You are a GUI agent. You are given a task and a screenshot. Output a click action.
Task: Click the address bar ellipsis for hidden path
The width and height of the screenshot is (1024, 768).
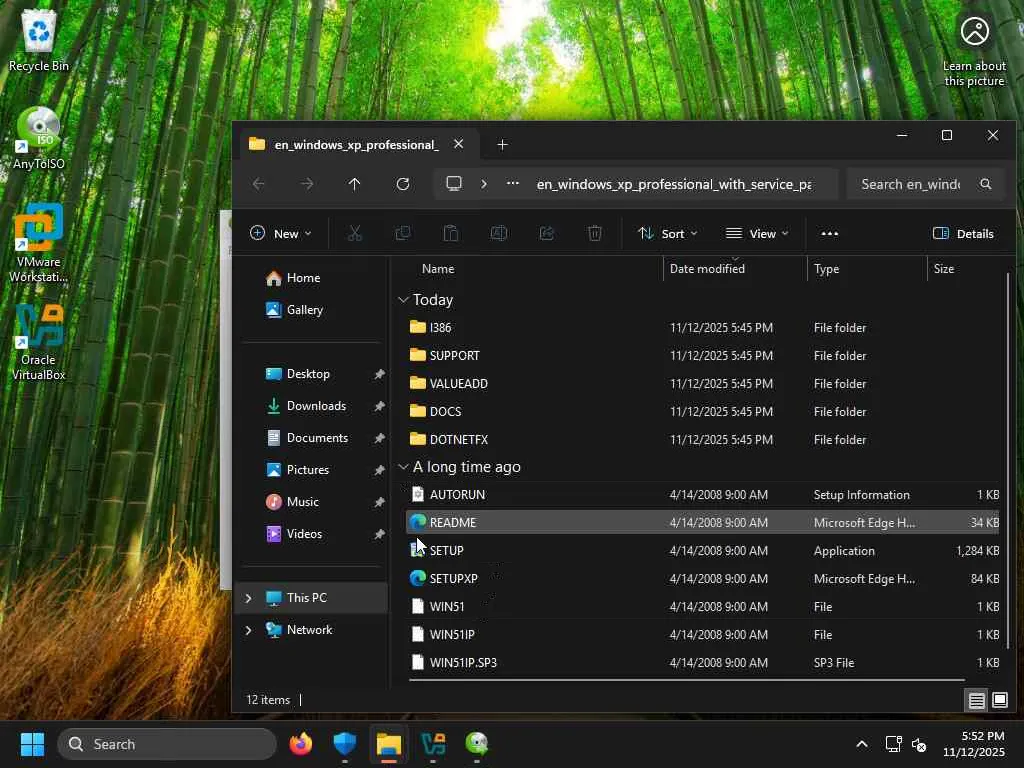(513, 184)
